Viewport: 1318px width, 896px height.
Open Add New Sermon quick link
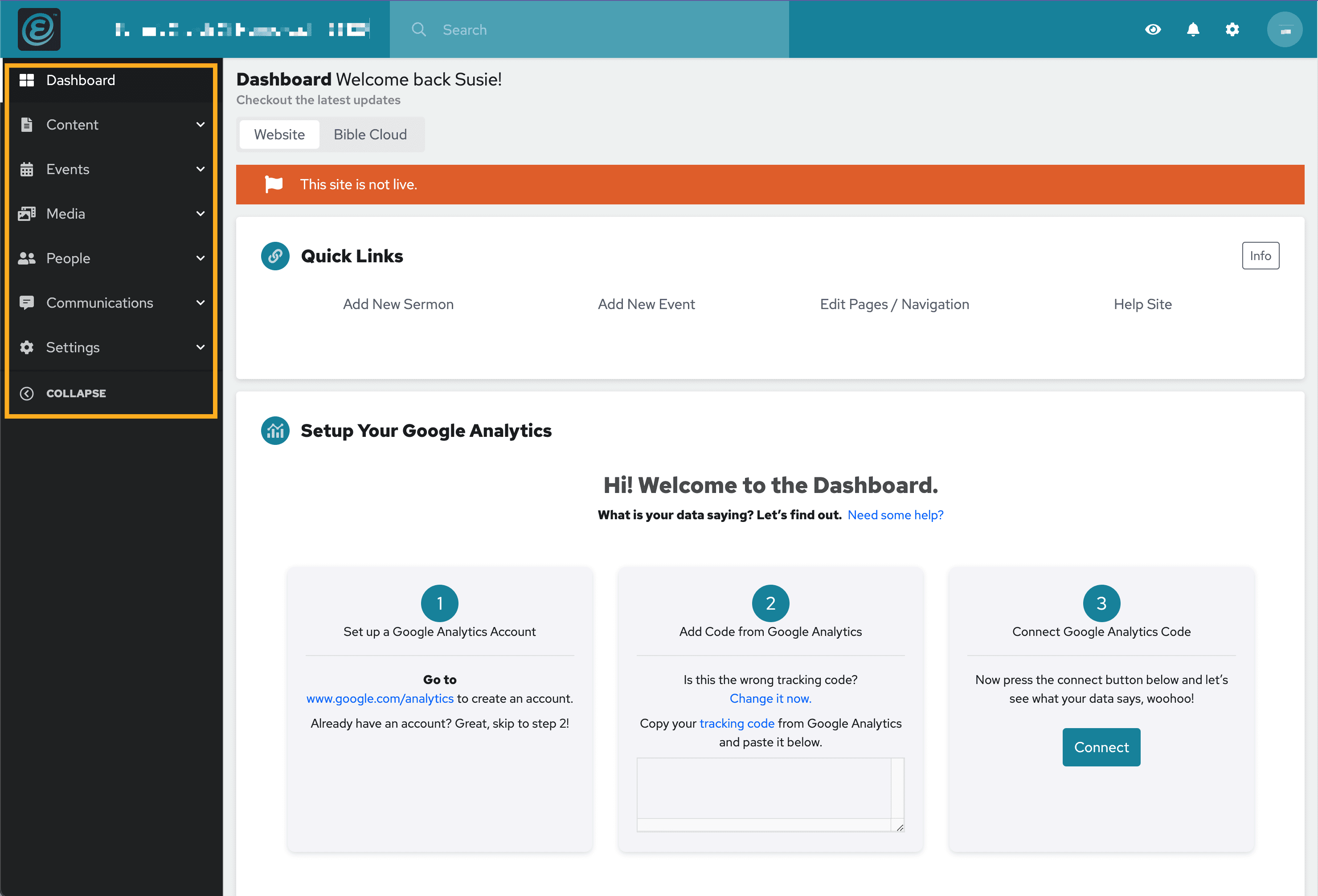pyautogui.click(x=398, y=304)
